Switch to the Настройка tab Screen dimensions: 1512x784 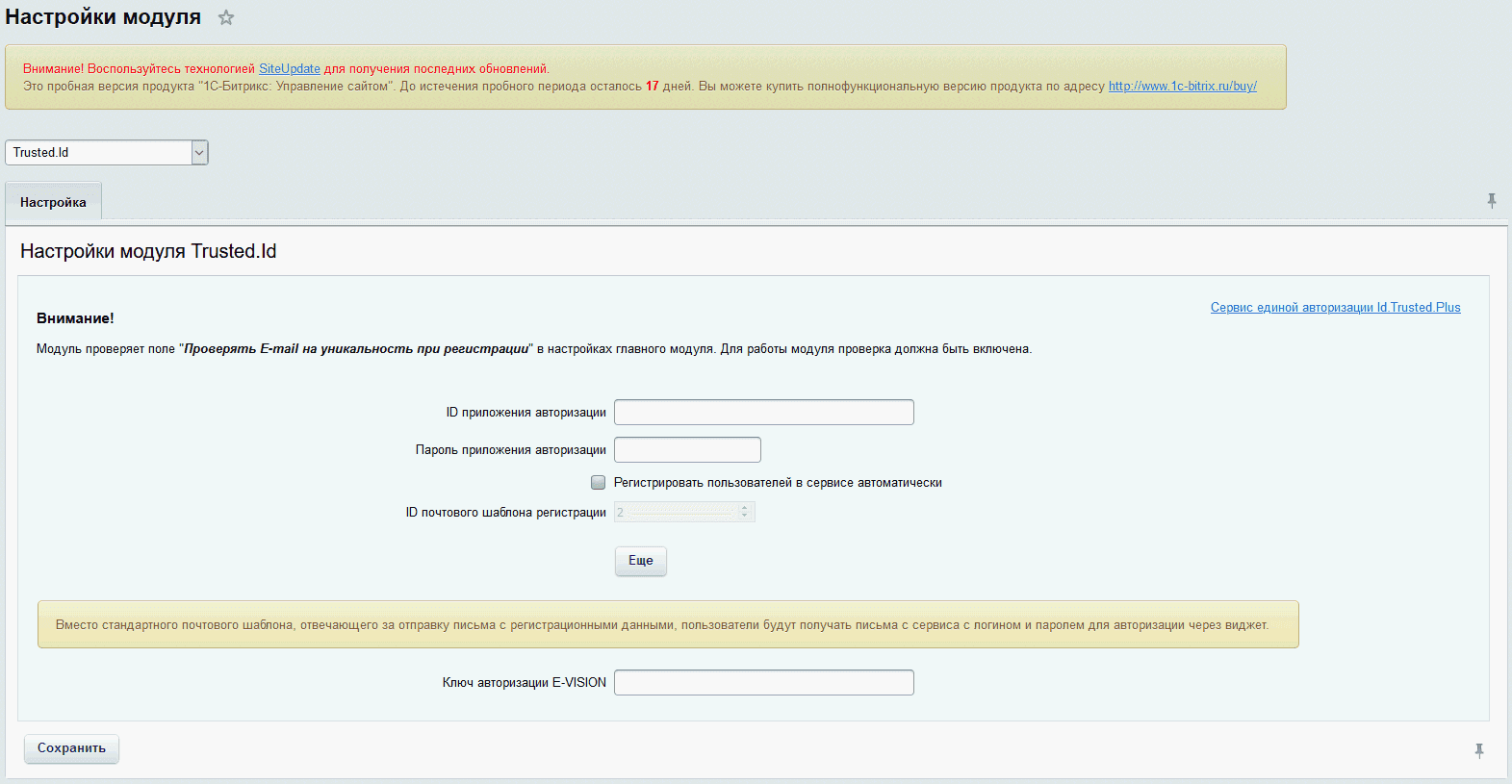pyautogui.click(x=53, y=202)
